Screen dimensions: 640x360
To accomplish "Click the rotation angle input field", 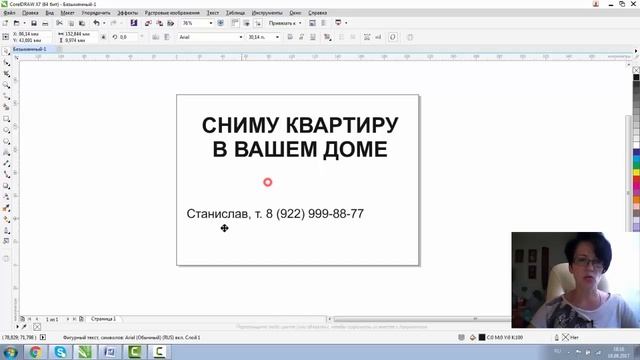I will click(129, 37).
